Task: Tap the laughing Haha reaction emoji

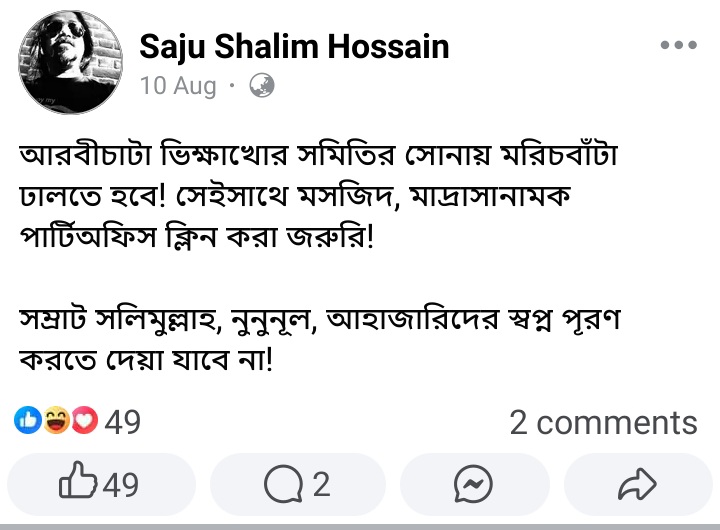Action: [x=57, y=422]
